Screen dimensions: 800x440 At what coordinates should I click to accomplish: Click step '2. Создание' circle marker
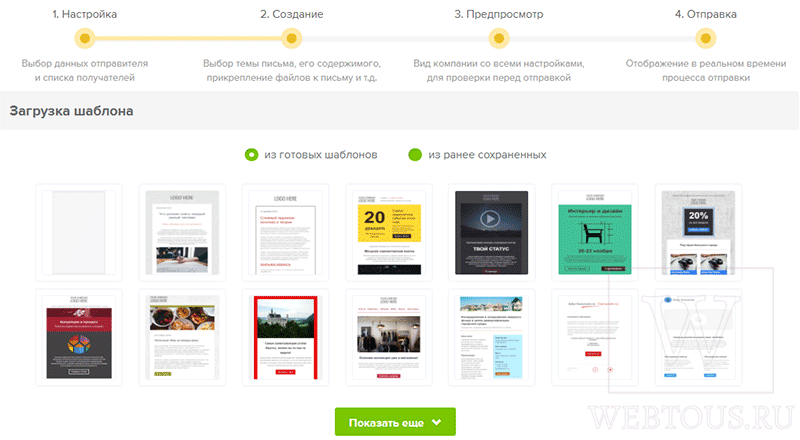pyautogui.click(x=291, y=38)
